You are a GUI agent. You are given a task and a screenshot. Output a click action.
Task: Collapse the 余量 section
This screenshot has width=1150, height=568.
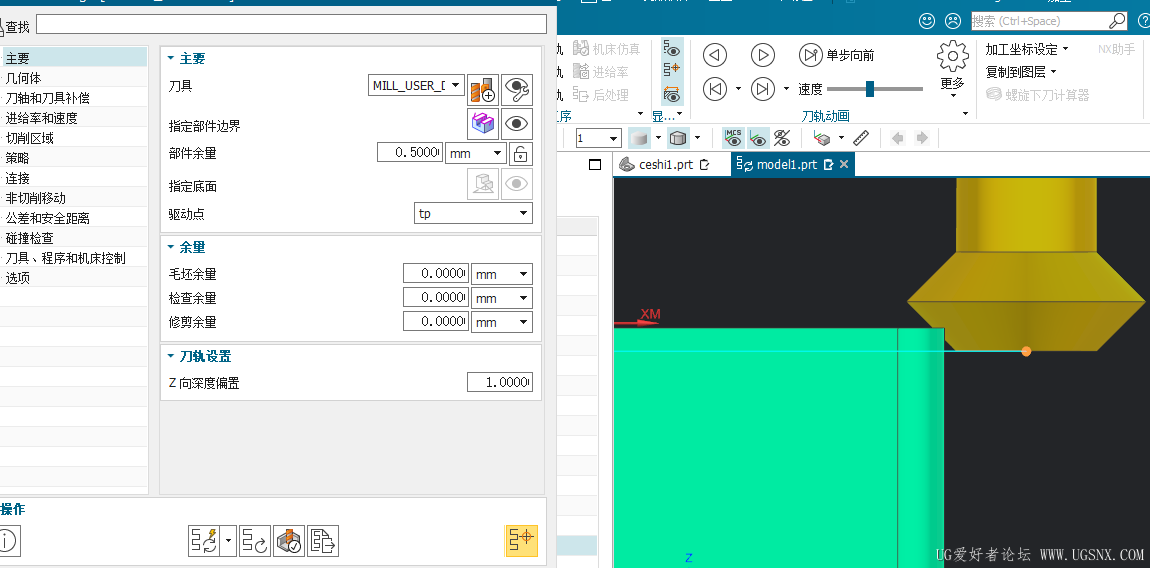(186, 248)
